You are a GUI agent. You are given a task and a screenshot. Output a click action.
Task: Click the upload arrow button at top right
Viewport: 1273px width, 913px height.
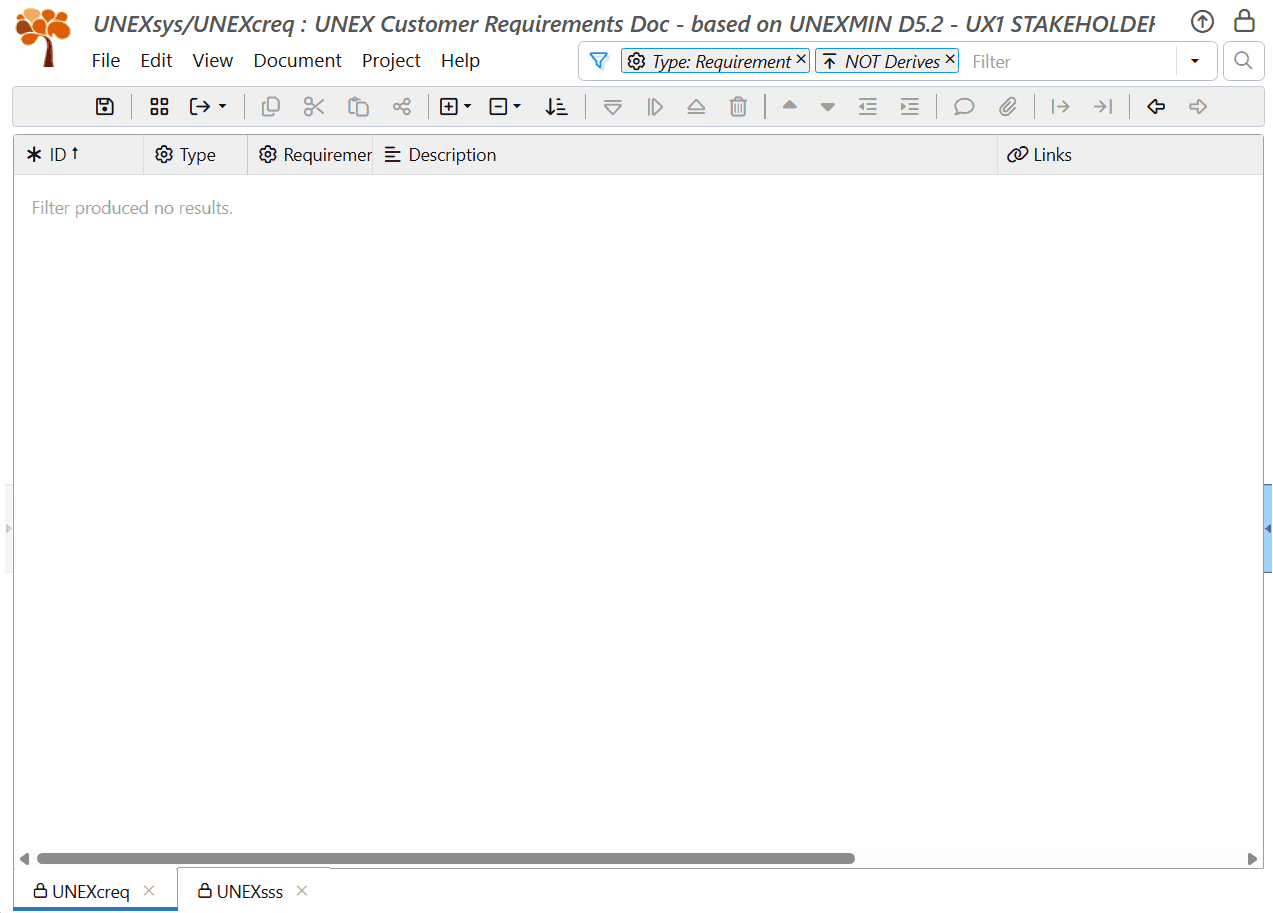click(x=1201, y=21)
